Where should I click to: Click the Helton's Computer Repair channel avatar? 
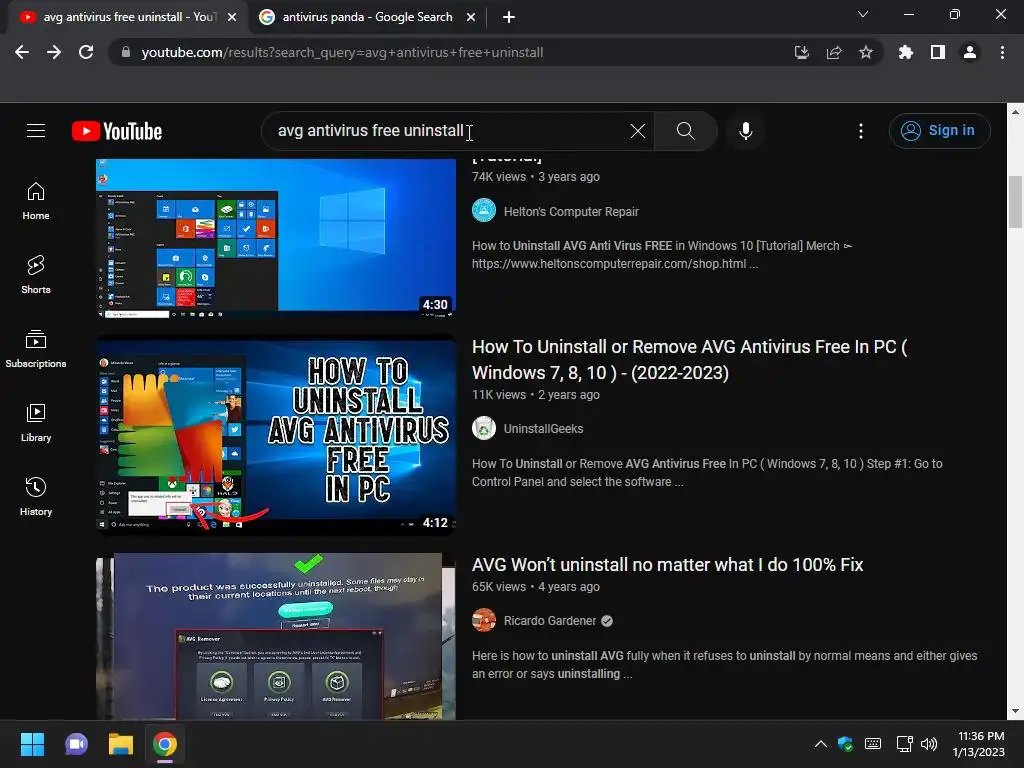tap(484, 211)
